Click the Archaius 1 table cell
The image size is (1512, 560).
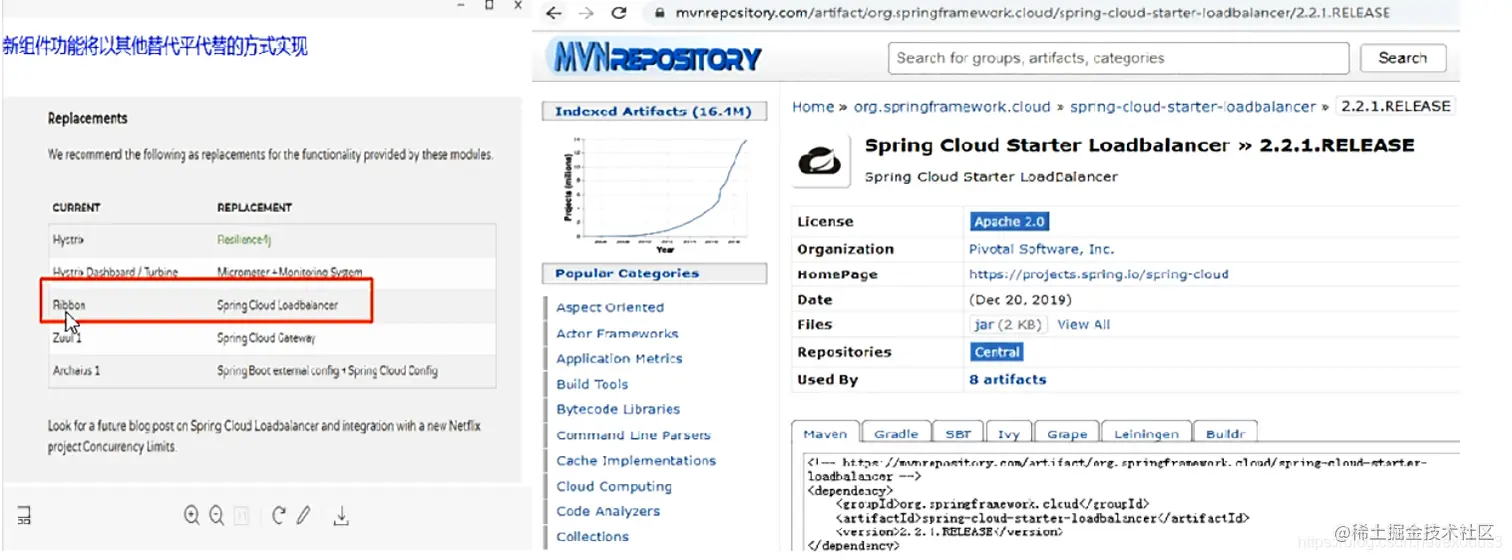point(76,371)
